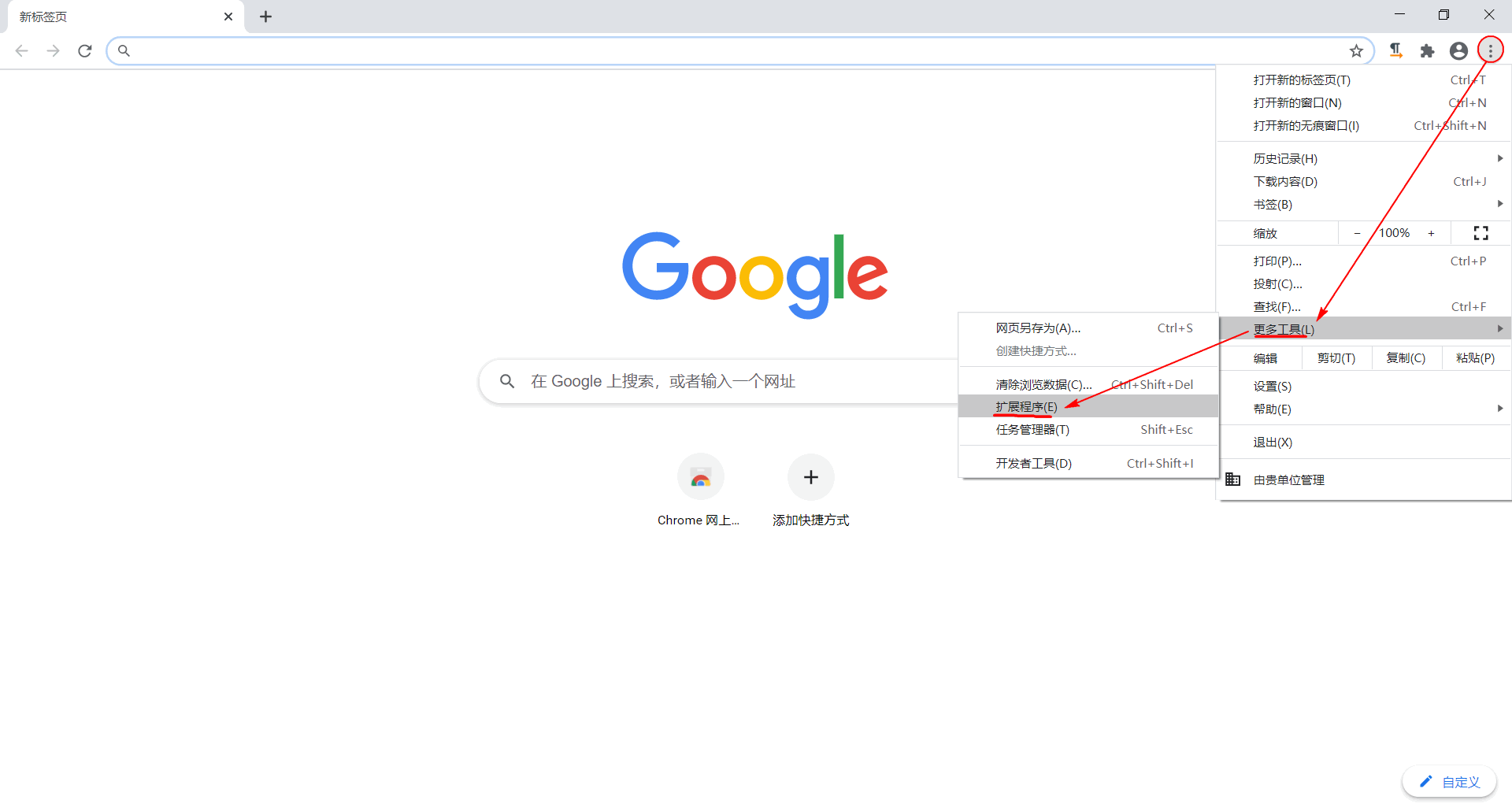The height and width of the screenshot is (811, 1512).
Task: Click 粘贴(P) in edit row
Action: (x=1476, y=358)
